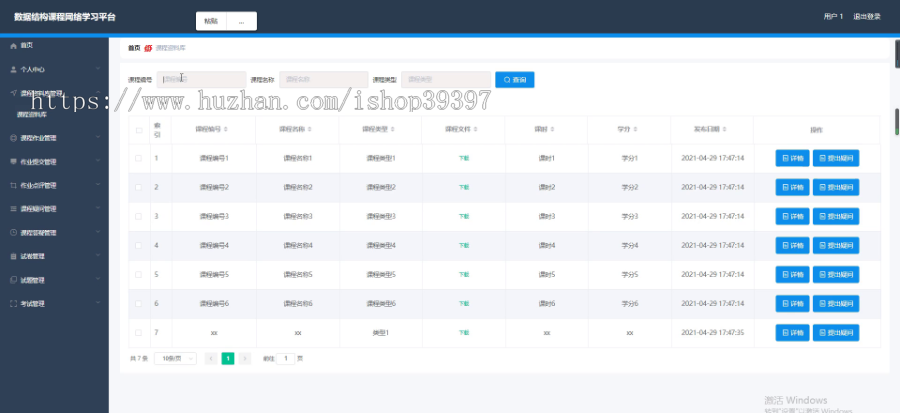This screenshot has height=413, width=900.
Task: Click the icon beside 试卷管理
Action: click(13, 256)
